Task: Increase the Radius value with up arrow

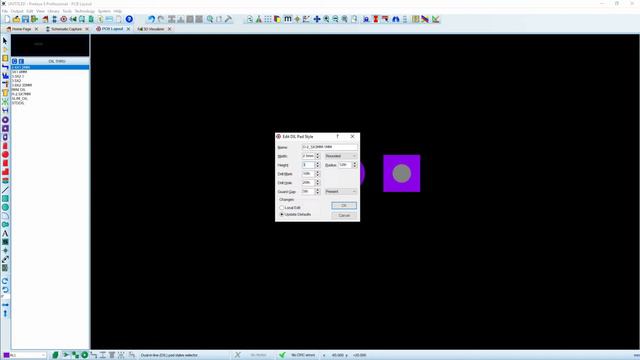Action: click(x=354, y=163)
